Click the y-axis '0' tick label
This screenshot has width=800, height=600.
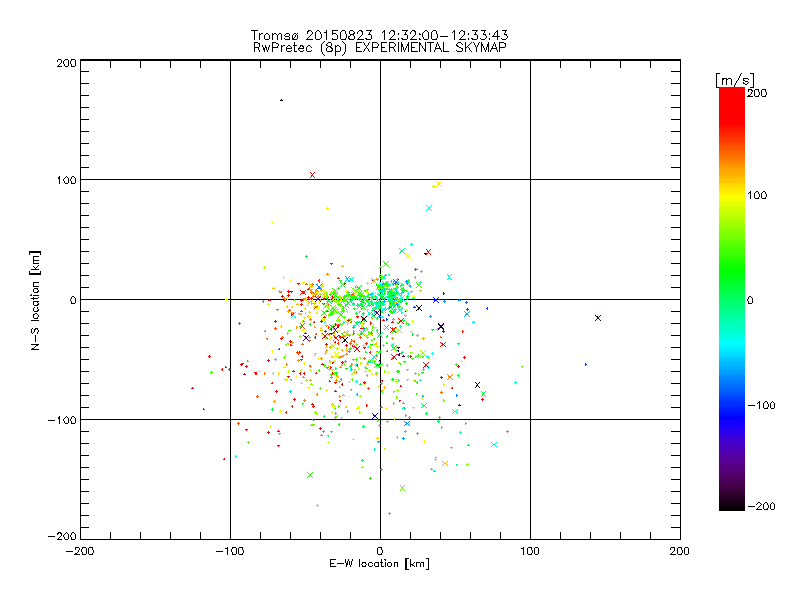pyautogui.click(x=73, y=300)
